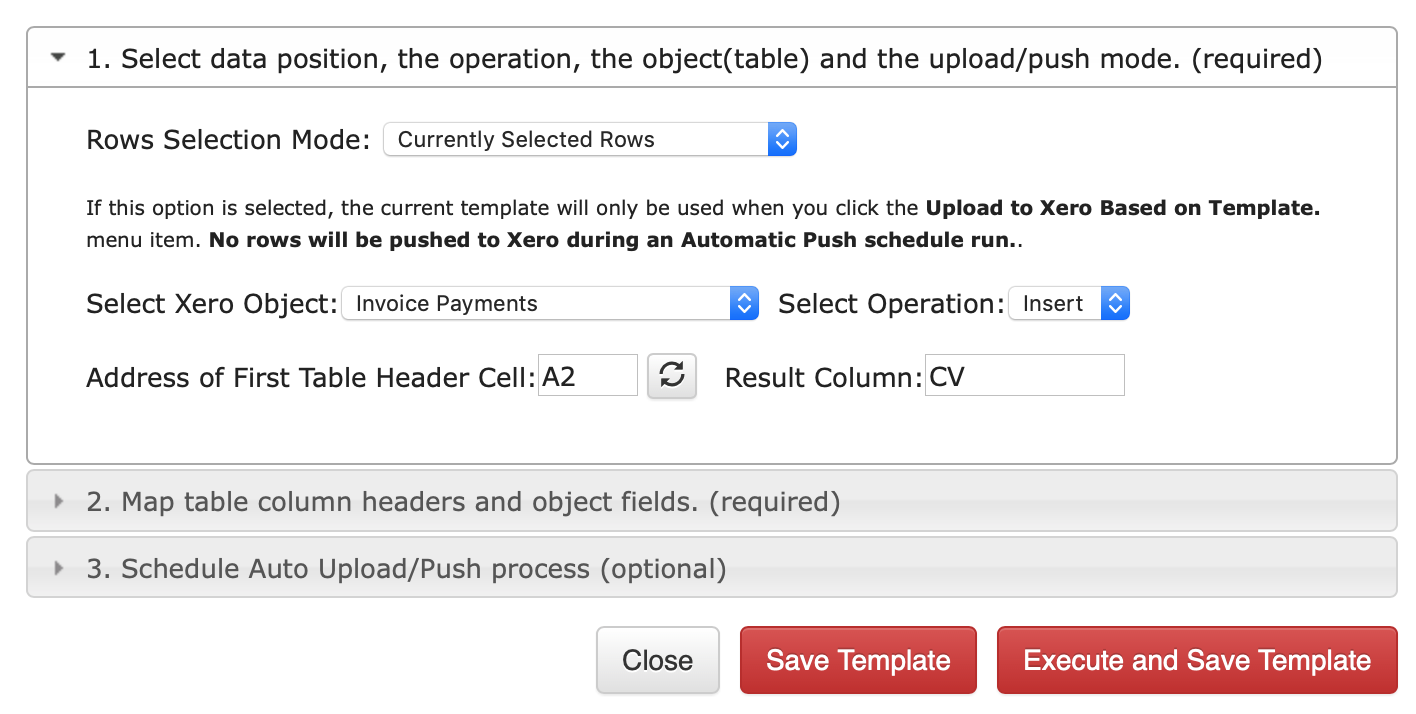Screen dimensions: 1416x714
Task: Click the Save Template button
Action: click(x=858, y=660)
